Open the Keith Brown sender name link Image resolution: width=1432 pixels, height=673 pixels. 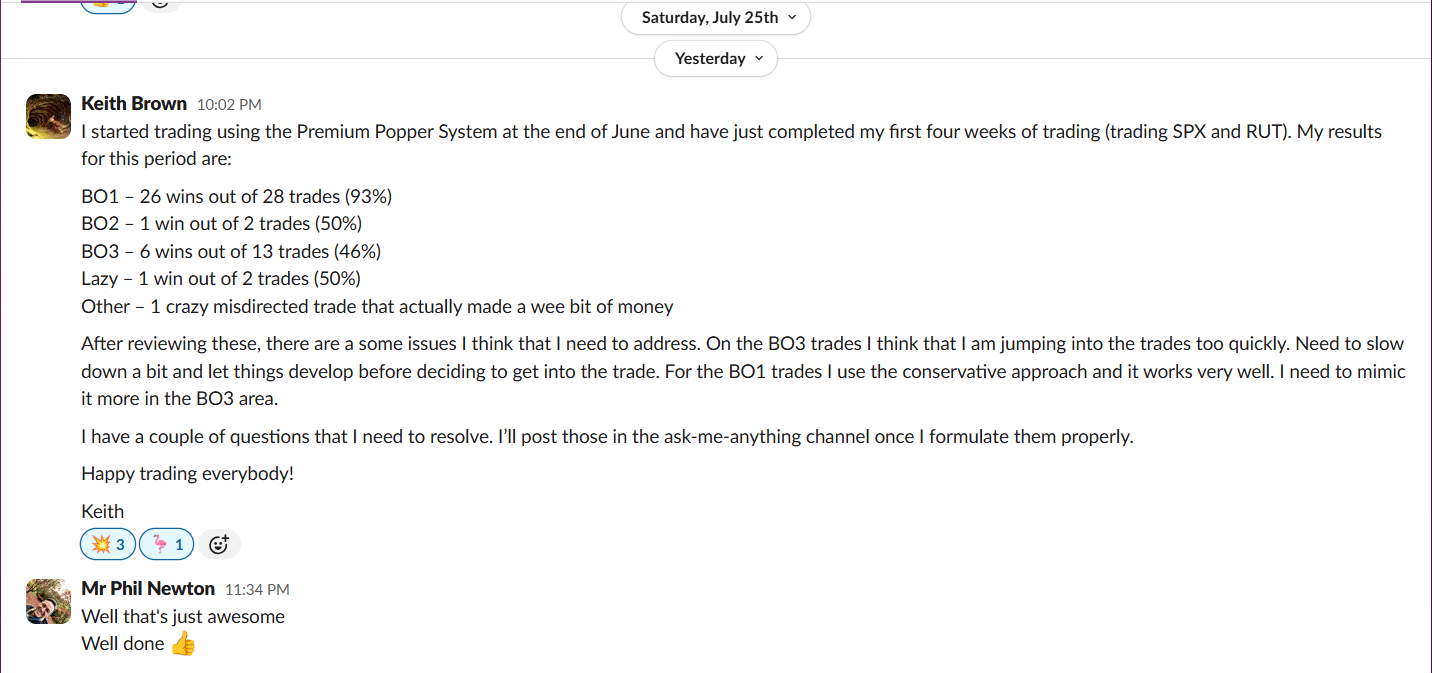pos(134,103)
